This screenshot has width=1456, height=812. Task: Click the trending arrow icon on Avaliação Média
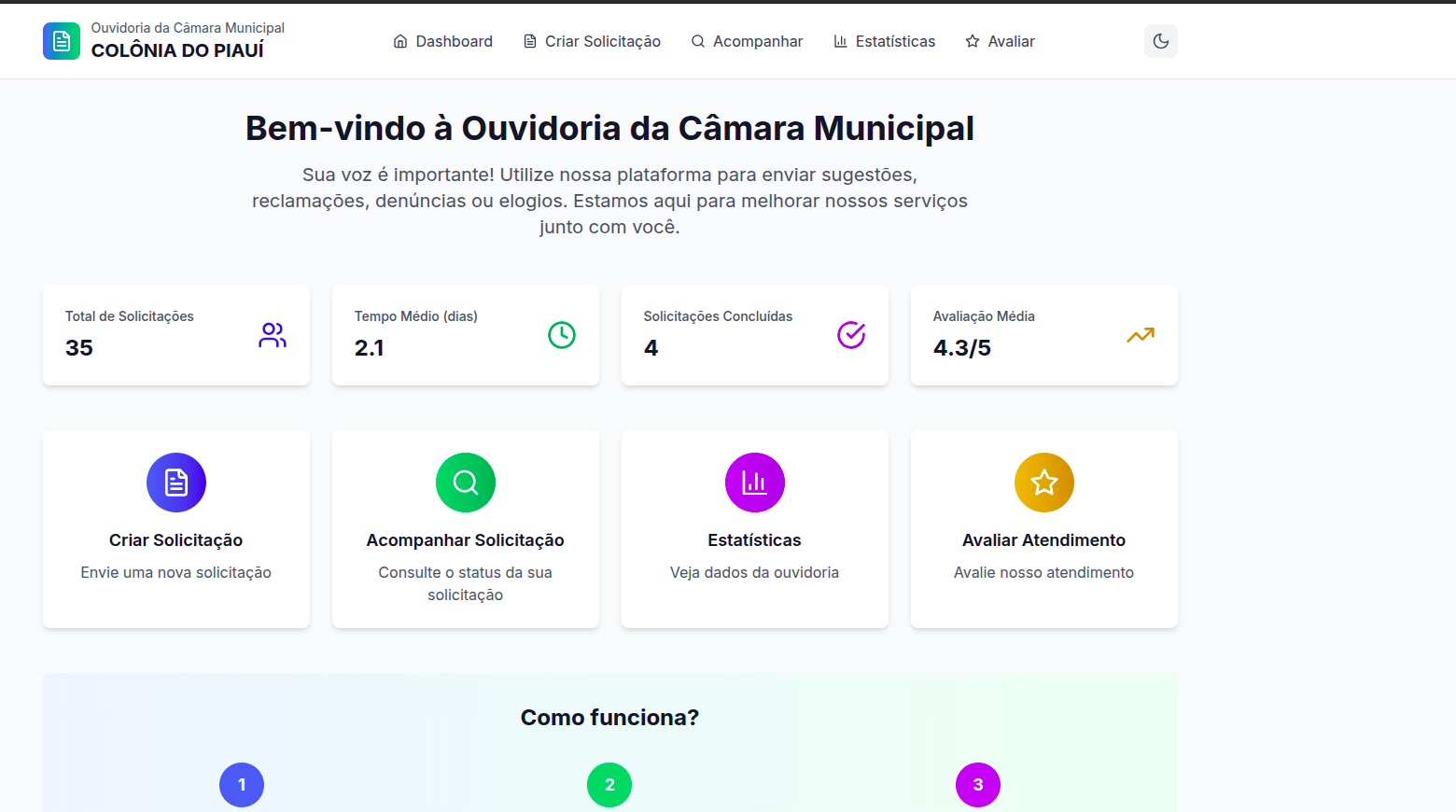[1141, 335]
